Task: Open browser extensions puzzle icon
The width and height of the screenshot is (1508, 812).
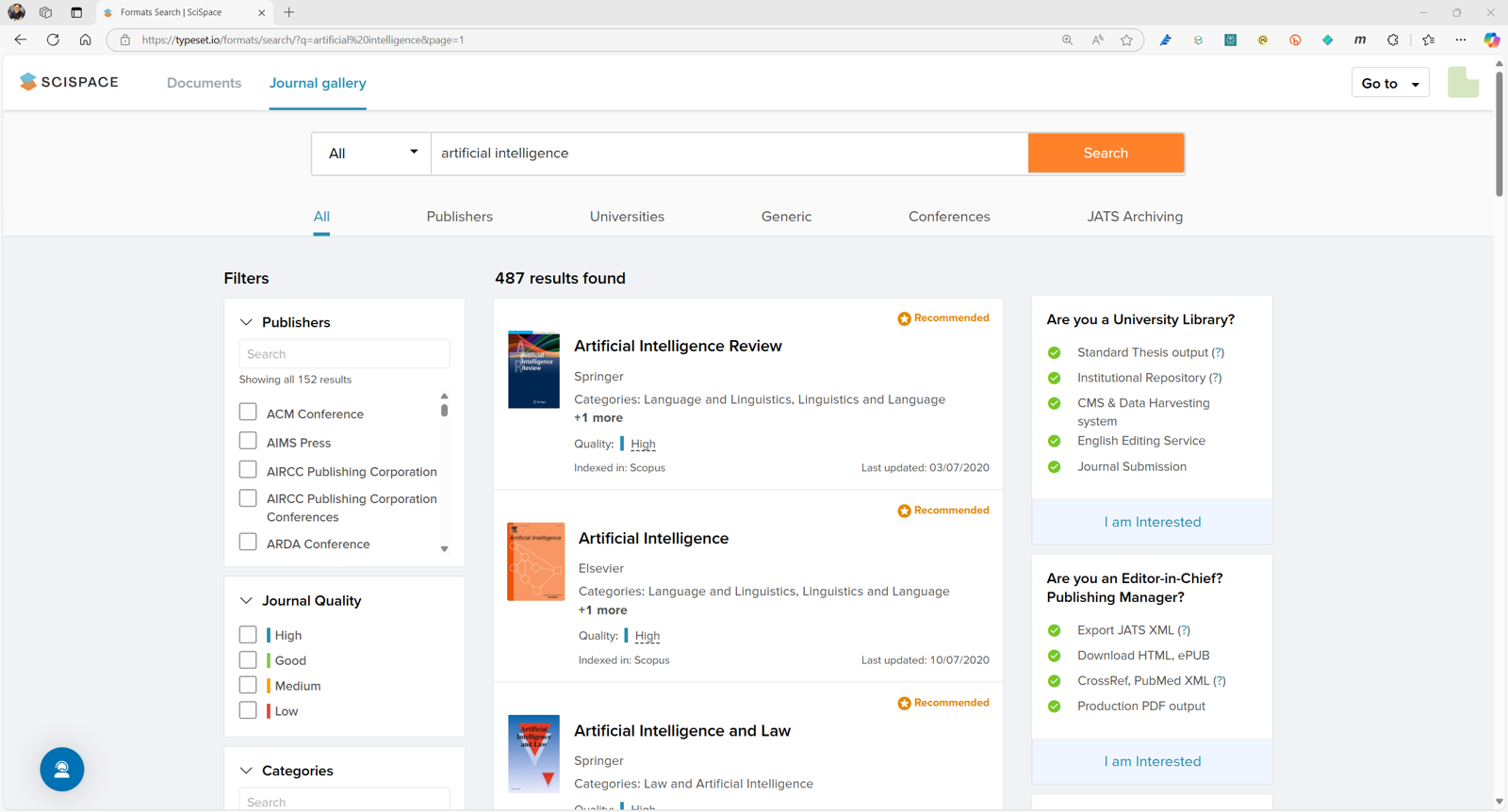Action: (x=1392, y=40)
